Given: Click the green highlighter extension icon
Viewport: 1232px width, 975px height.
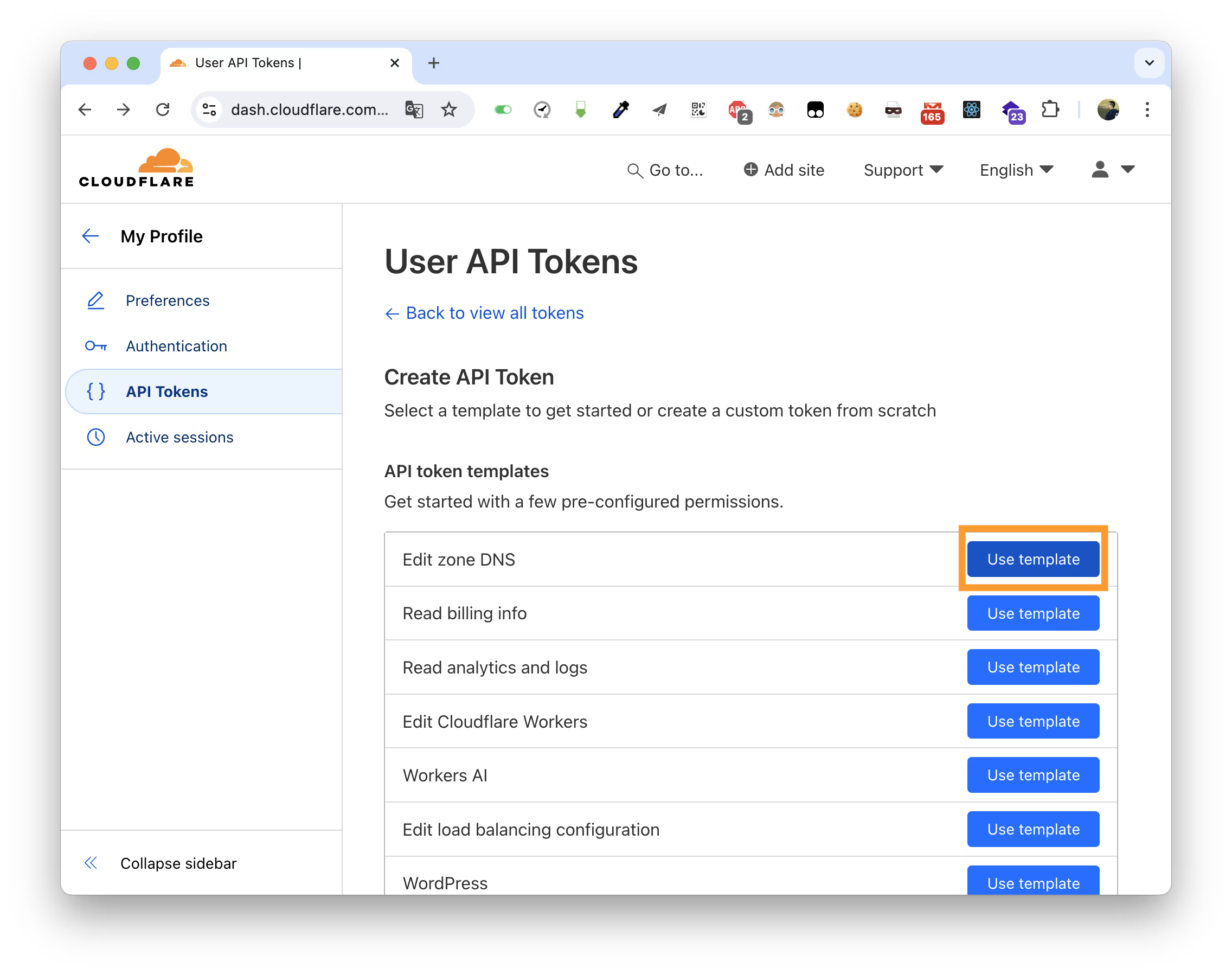Looking at the screenshot, I should 581,110.
